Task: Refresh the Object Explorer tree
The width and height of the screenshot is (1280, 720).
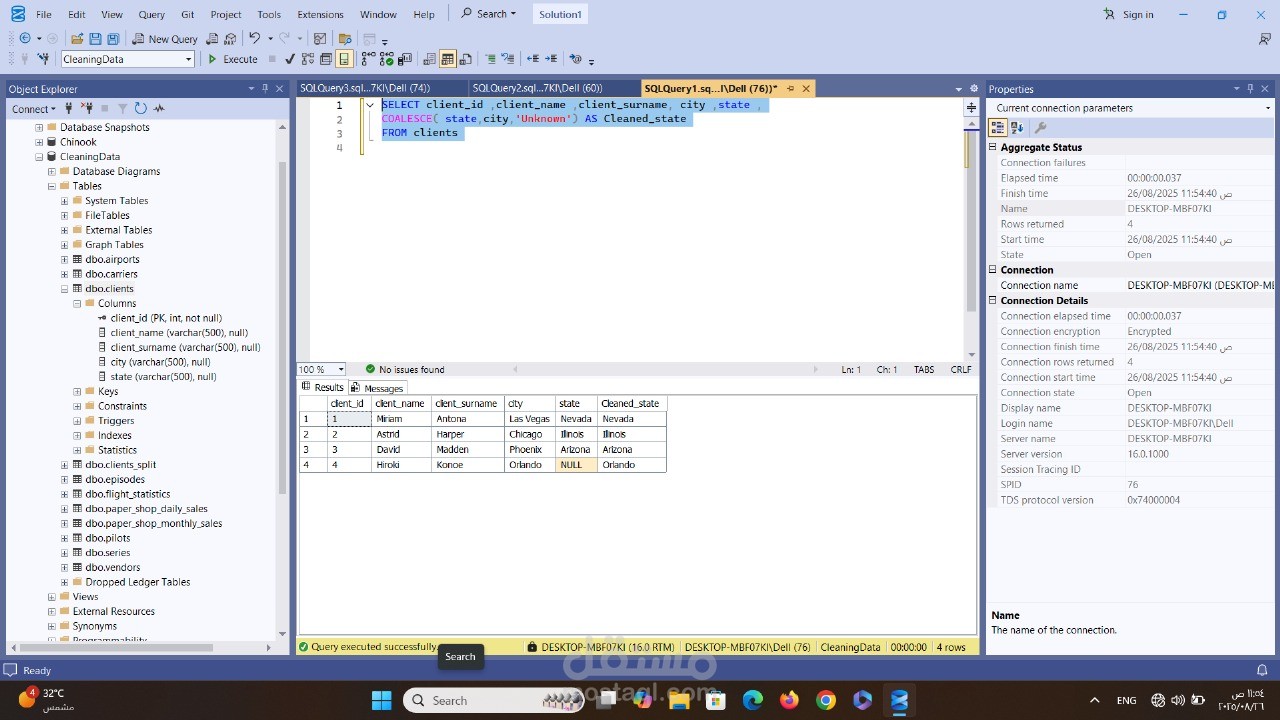Action: point(140,108)
